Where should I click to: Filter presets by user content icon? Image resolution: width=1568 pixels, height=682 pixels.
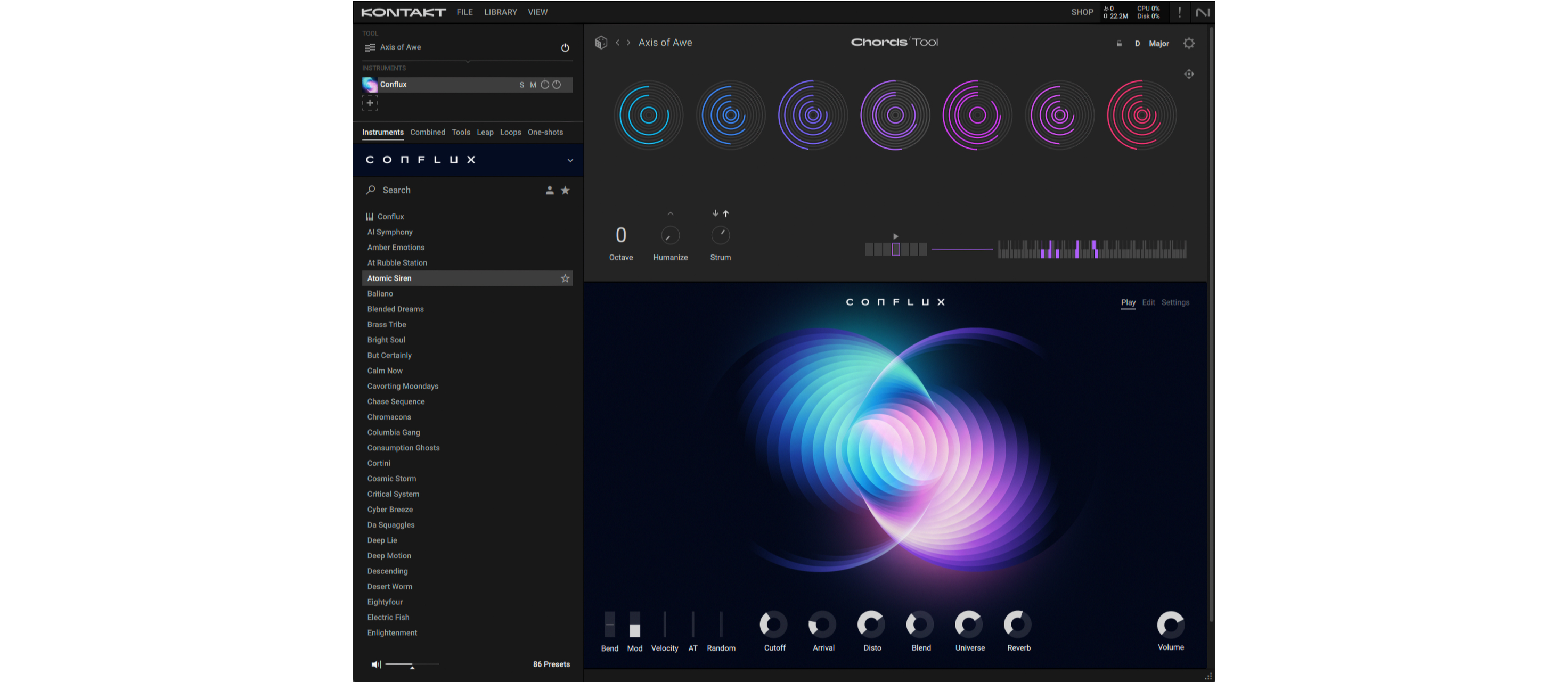(549, 191)
